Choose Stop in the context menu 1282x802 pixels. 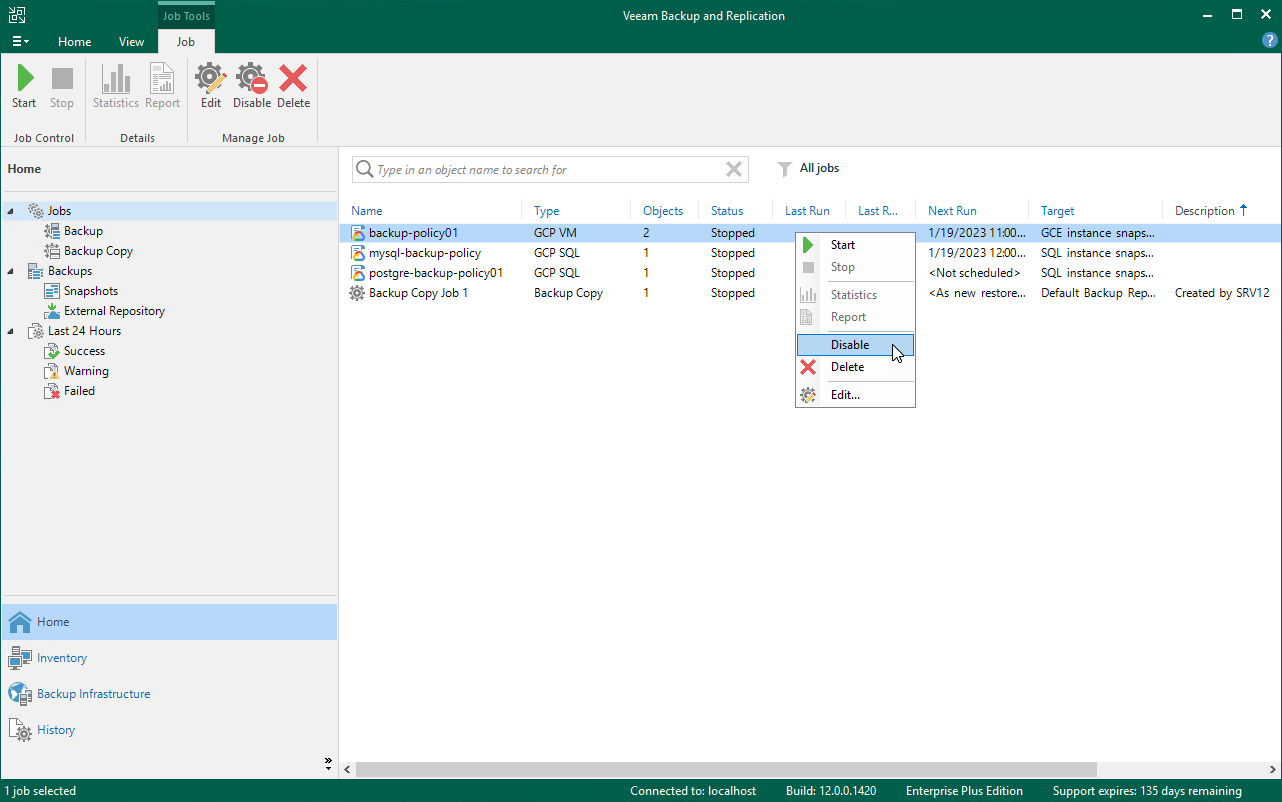coord(855,267)
